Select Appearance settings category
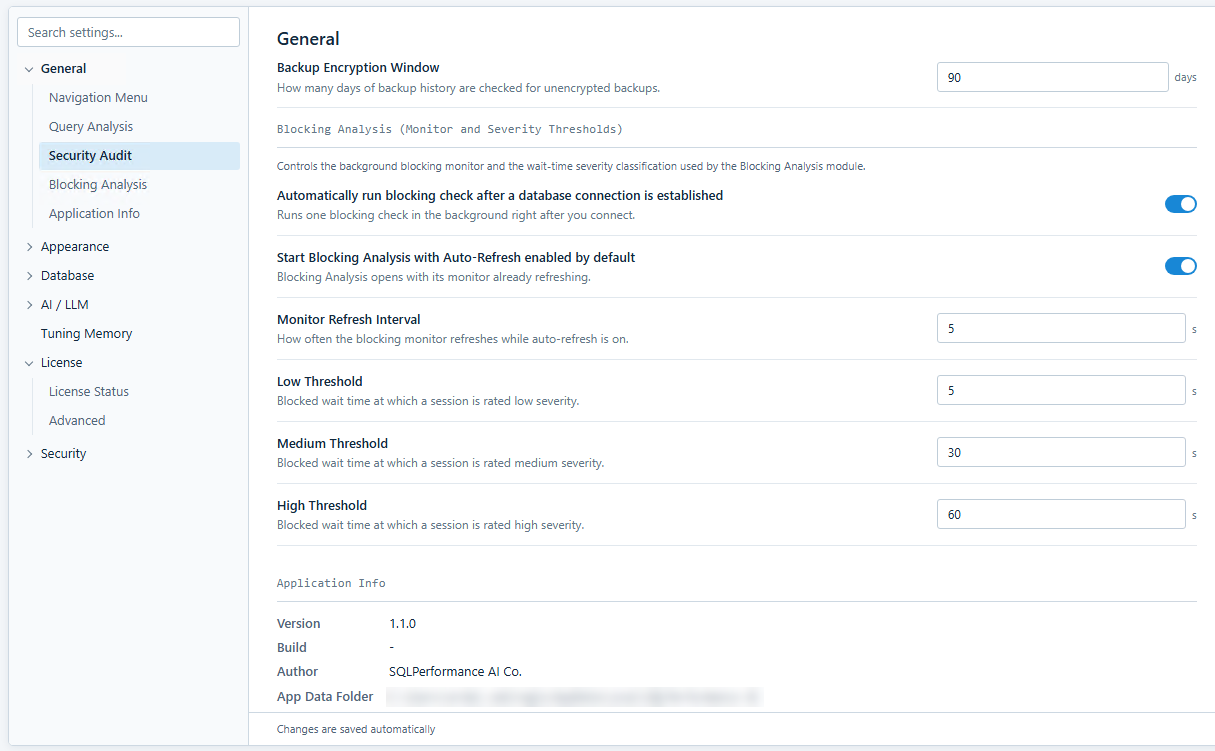 point(75,247)
